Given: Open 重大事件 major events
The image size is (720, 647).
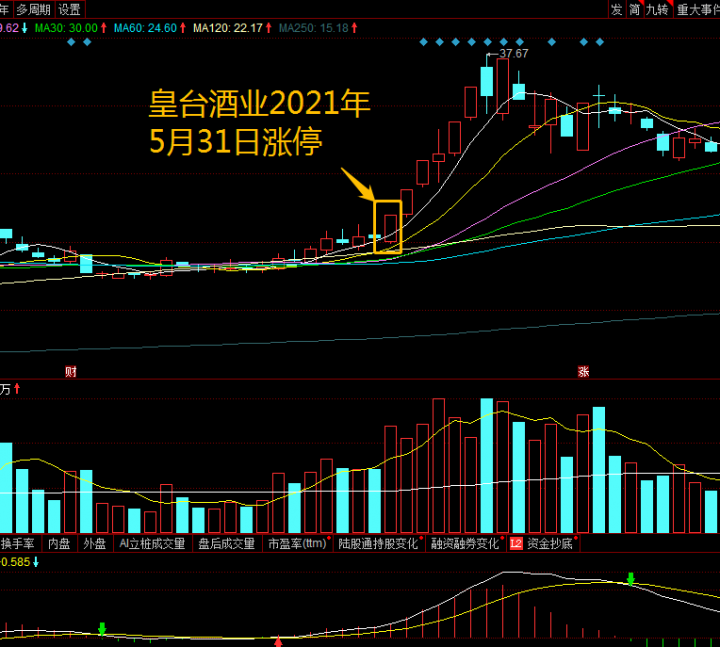Looking at the screenshot, I should point(697,9).
